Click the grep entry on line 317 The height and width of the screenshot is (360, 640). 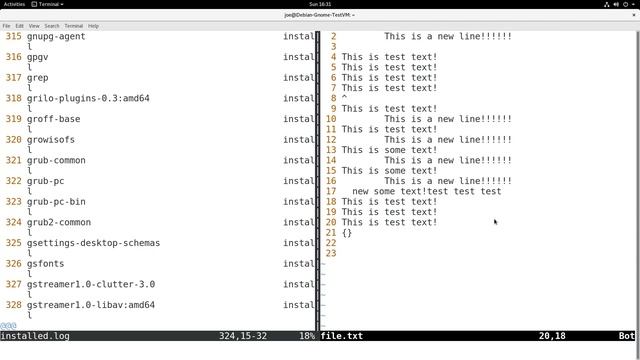click(38, 78)
